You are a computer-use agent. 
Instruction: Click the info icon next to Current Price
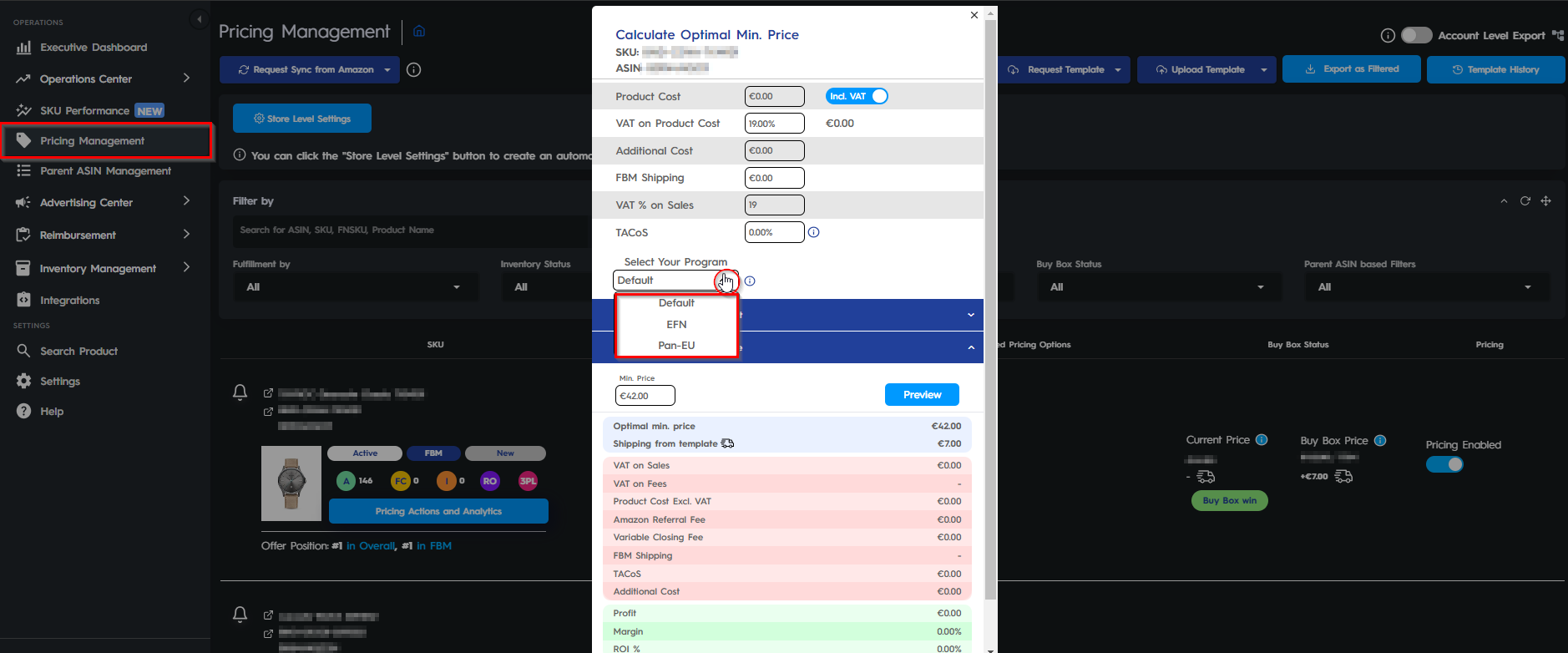coord(1262,440)
